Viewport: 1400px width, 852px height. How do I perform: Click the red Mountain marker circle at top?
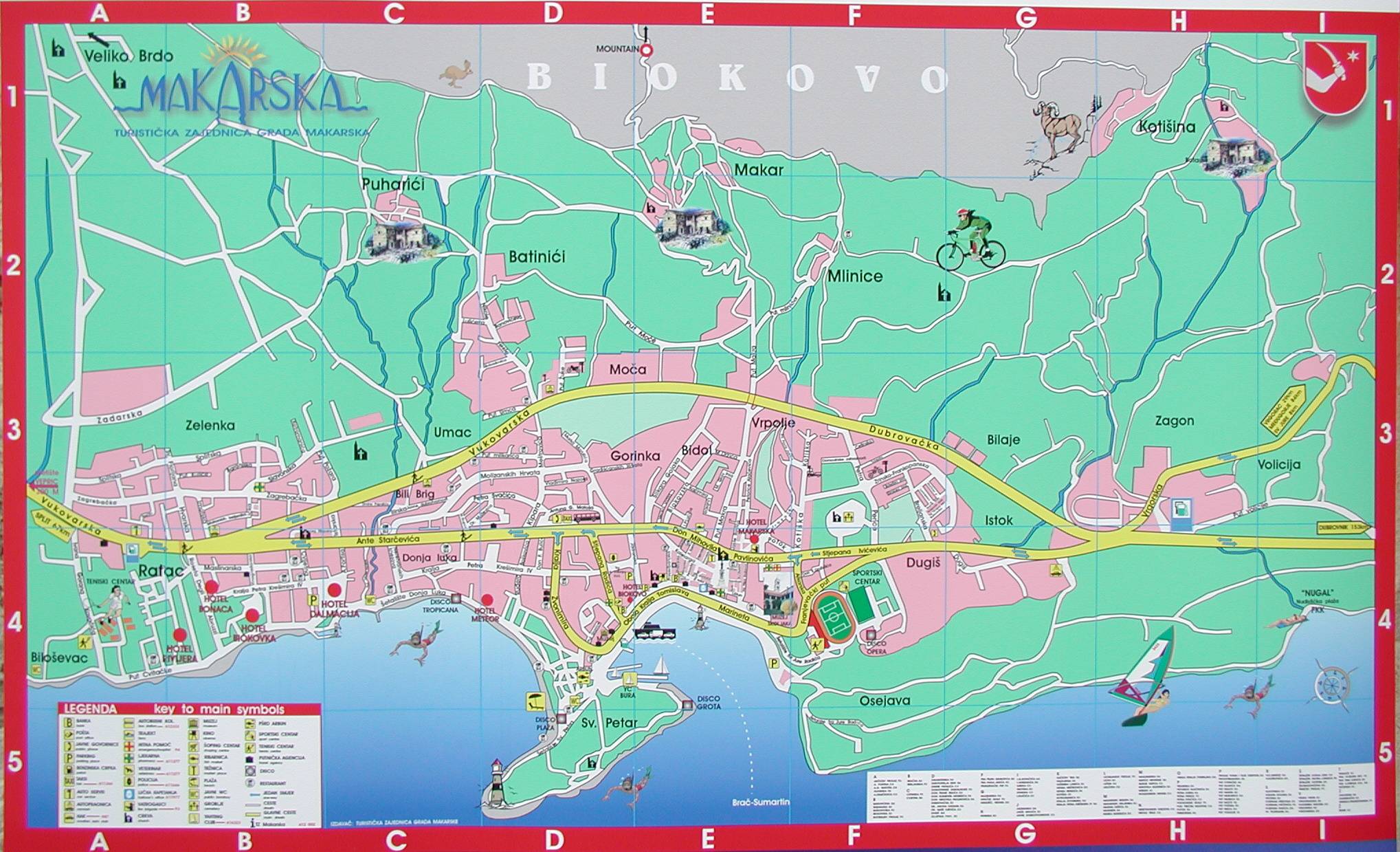(x=647, y=50)
